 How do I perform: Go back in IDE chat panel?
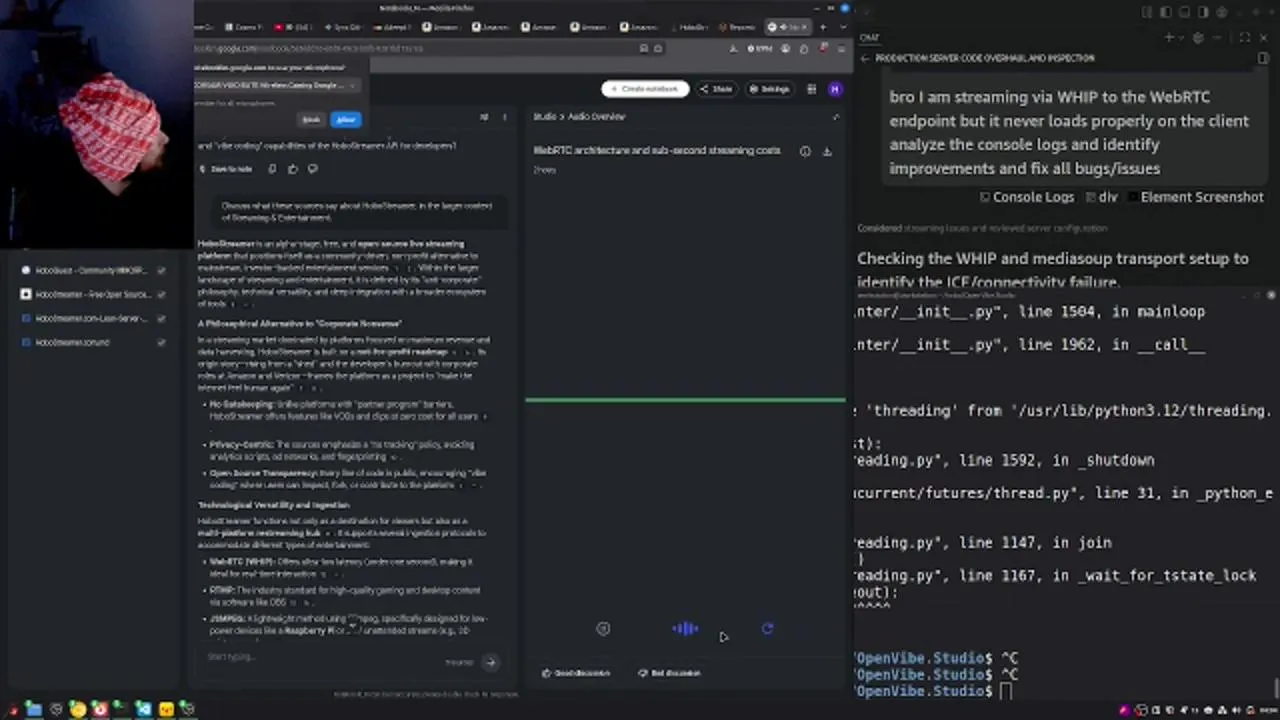(x=865, y=58)
